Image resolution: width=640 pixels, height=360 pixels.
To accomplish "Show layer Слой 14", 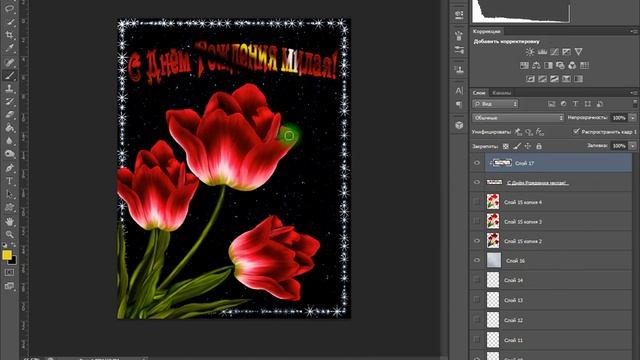I will [477, 280].
